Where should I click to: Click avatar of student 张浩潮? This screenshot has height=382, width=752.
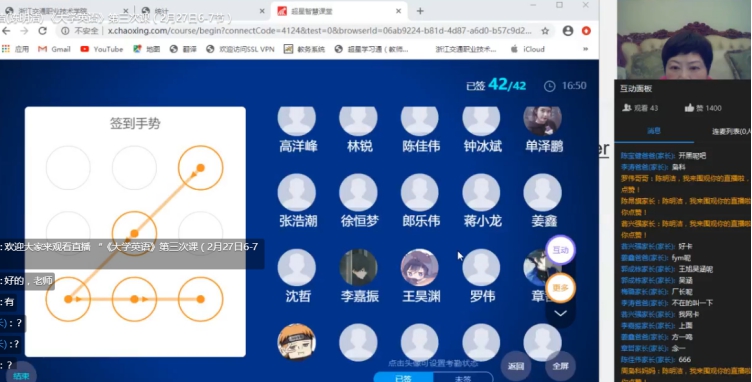click(x=297, y=193)
